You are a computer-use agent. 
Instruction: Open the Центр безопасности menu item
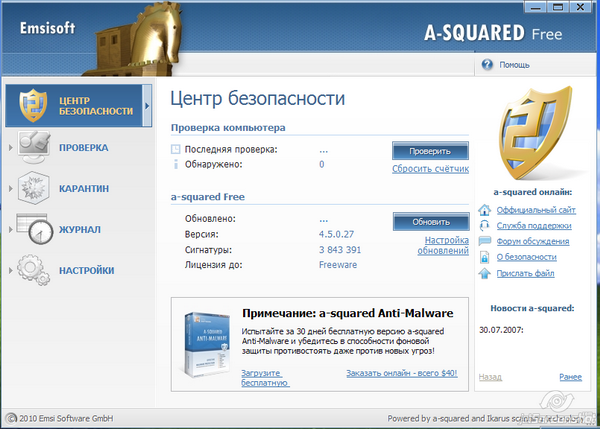click(x=78, y=106)
